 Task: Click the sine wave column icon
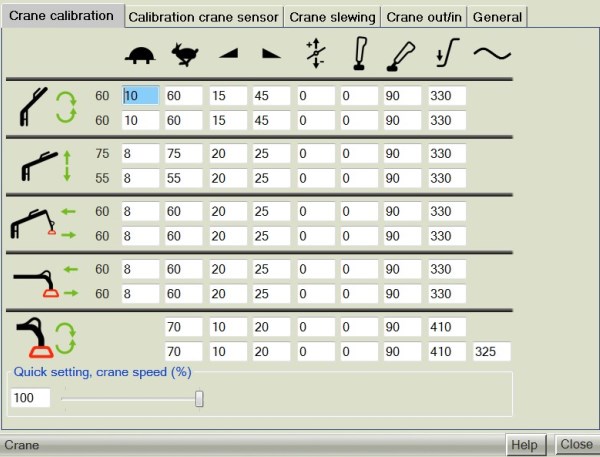click(x=490, y=56)
